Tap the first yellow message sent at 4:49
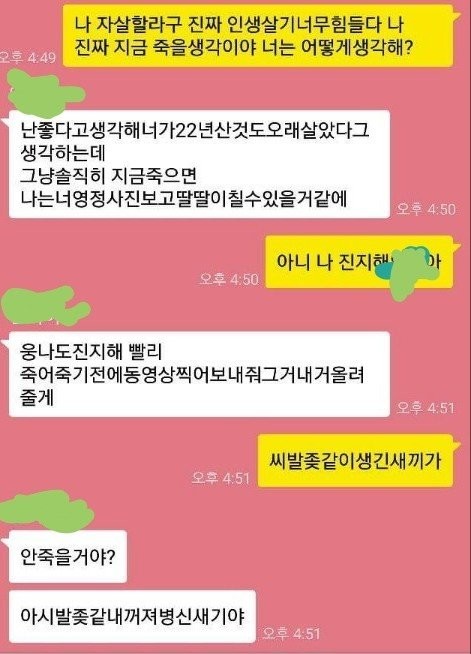471x654 pixels. [258, 35]
